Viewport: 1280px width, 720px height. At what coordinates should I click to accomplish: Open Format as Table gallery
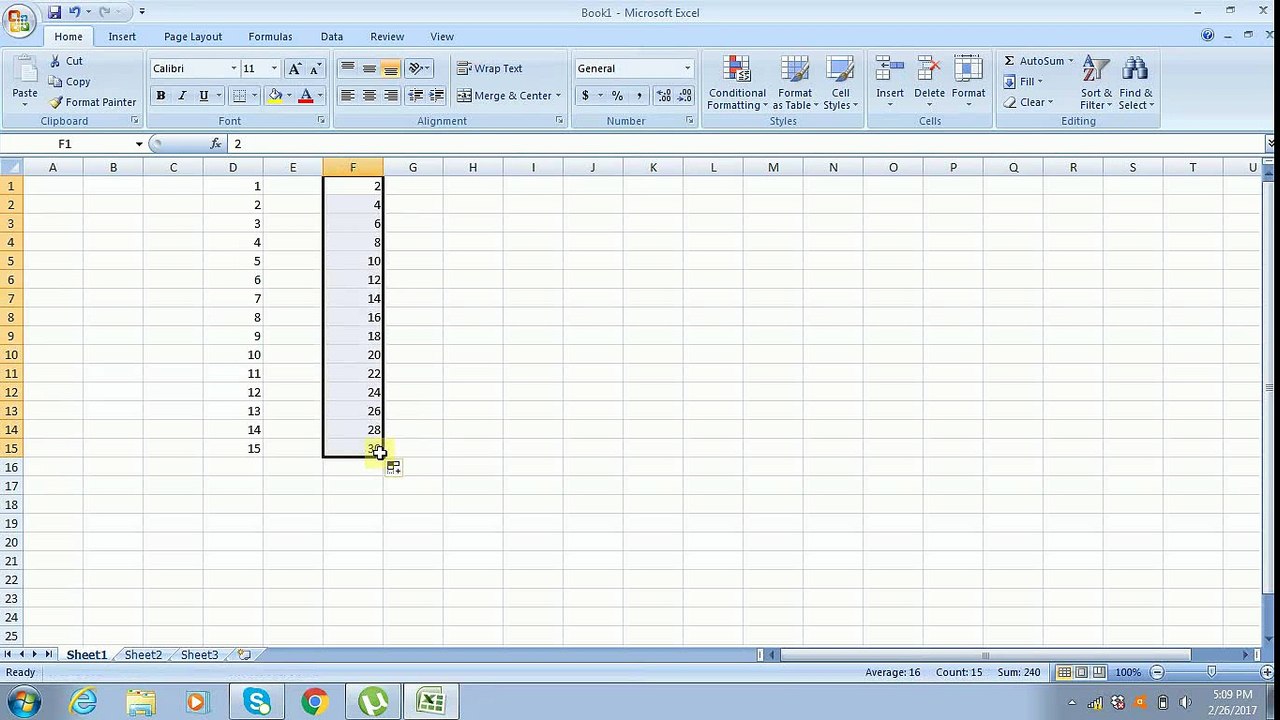[x=795, y=82]
